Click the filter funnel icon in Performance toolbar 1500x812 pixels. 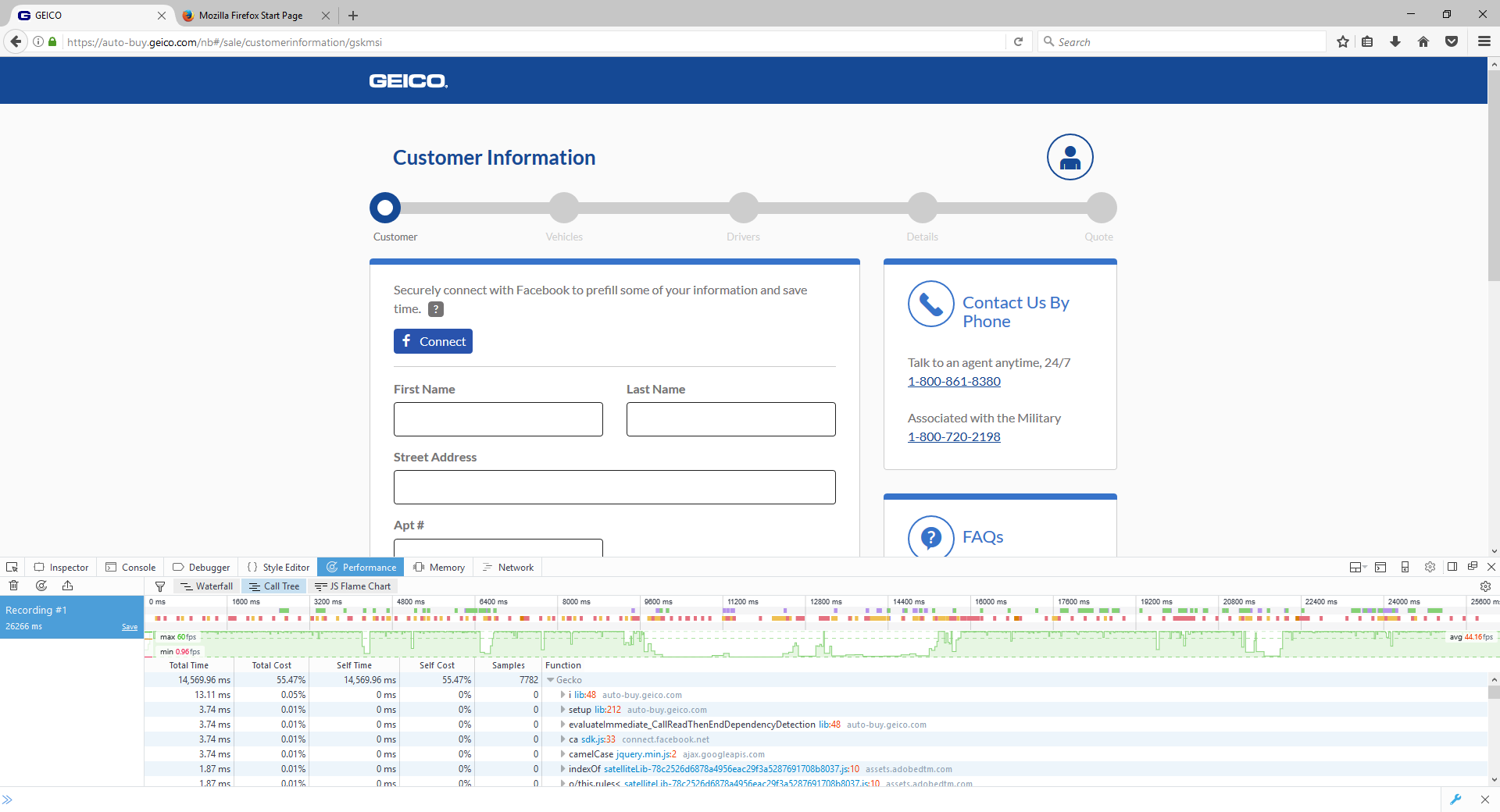pos(160,586)
